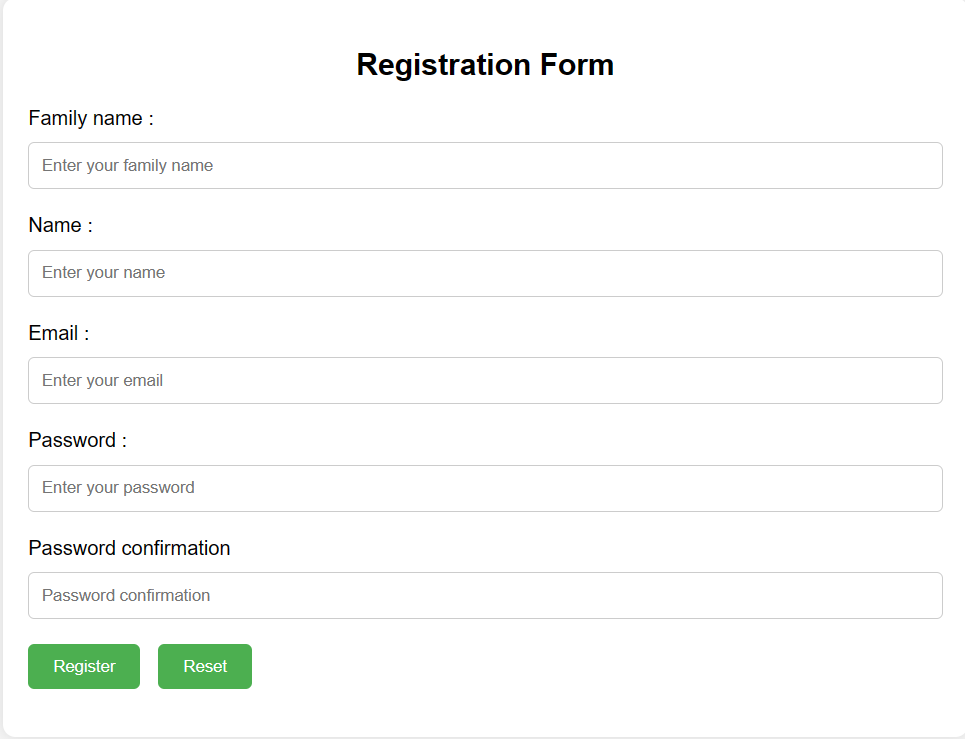Image resolution: width=965 pixels, height=739 pixels.
Task: Click the 'Password confirmation' label above its field
Action: pyautogui.click(x=129, y=548)
